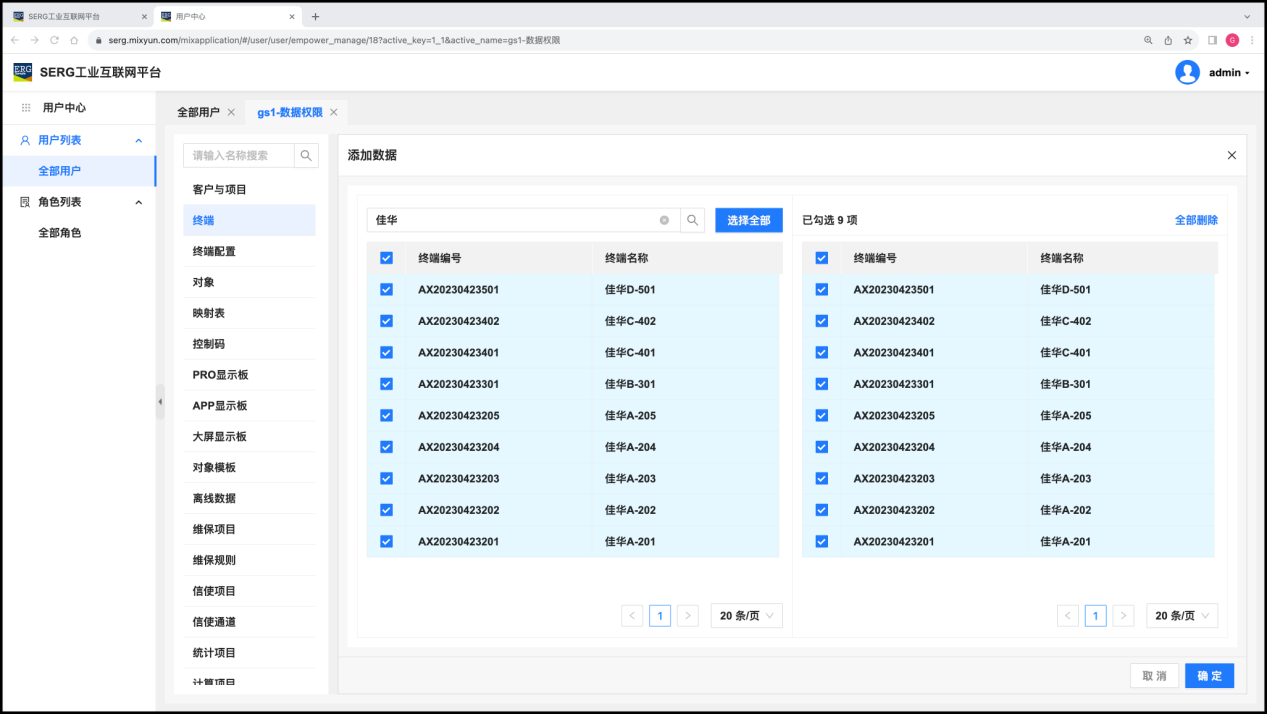1267x714 pixels.
Task: Click the 请输入名称搜索 input field
Action: tap(238, 155)
